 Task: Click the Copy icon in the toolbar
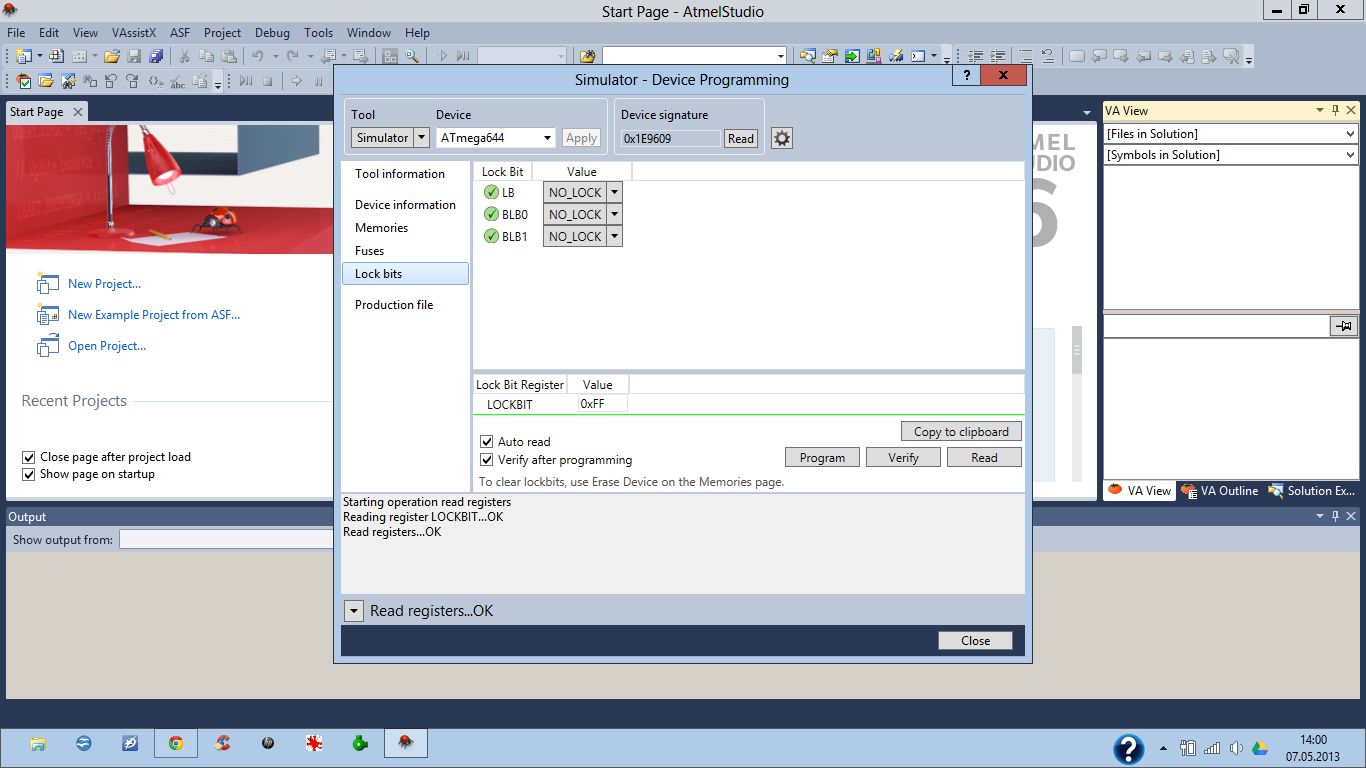click(206, 56)
